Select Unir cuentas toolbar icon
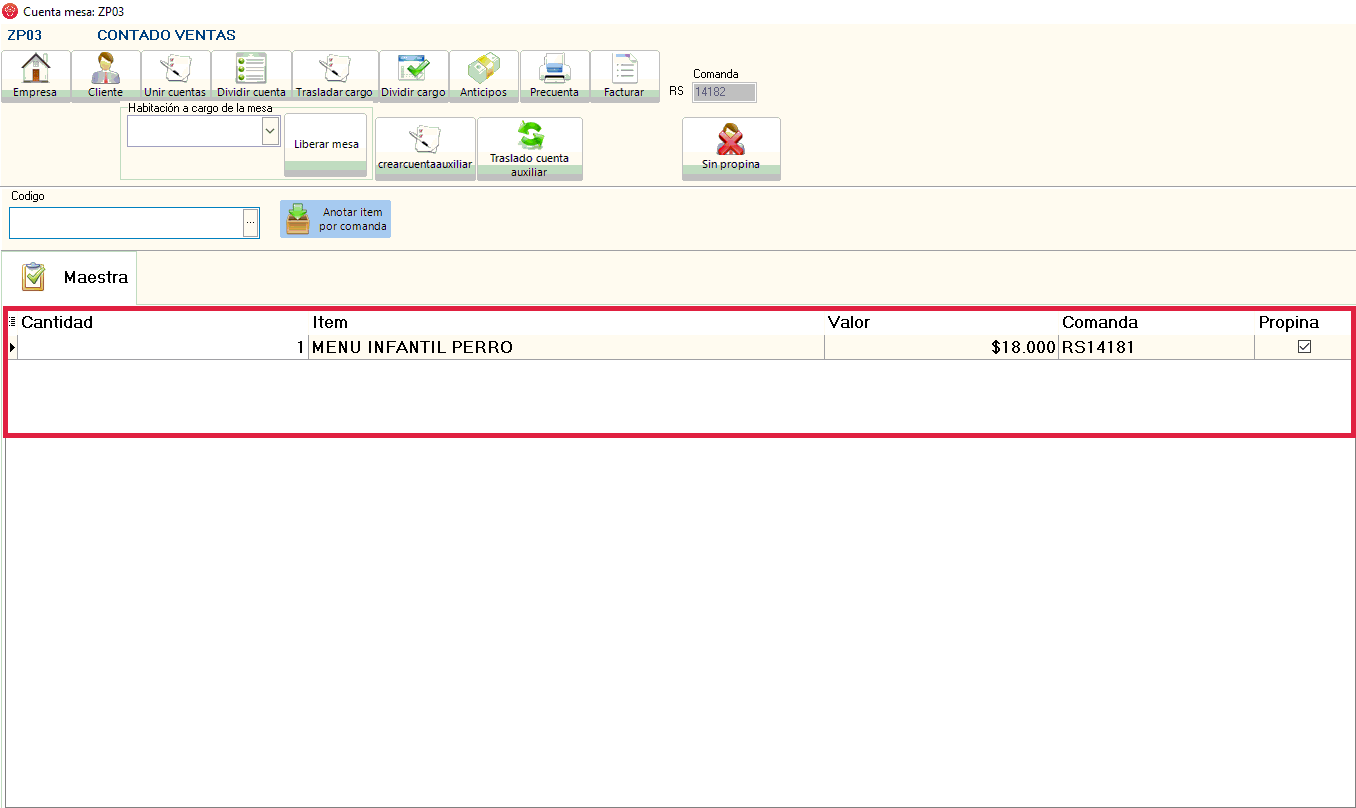The height and width of the screenshot is (808, 1356). [175, 69]
